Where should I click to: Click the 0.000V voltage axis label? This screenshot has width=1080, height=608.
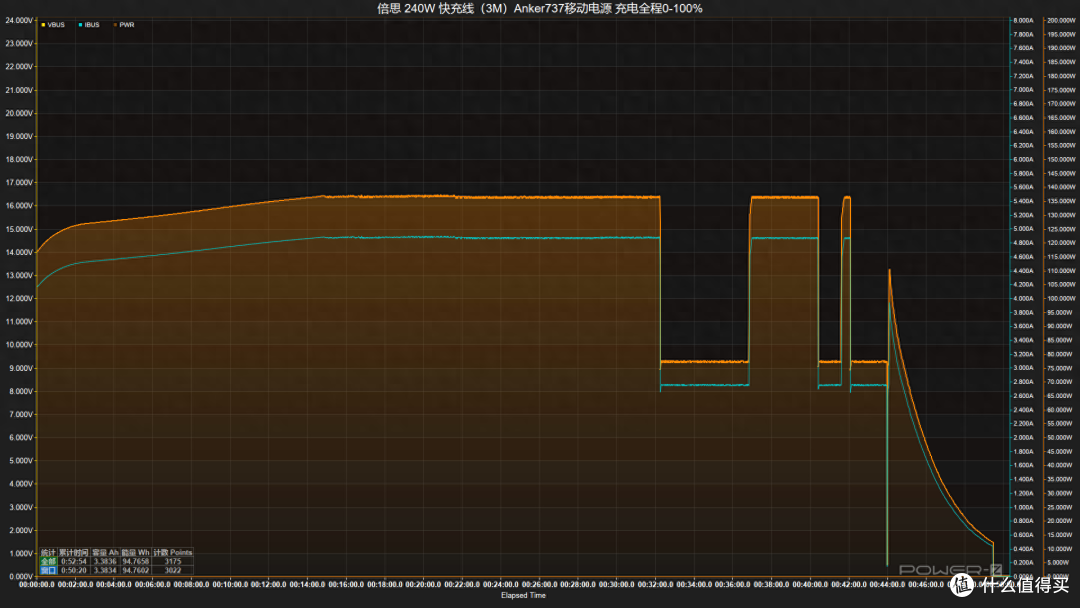20,576
